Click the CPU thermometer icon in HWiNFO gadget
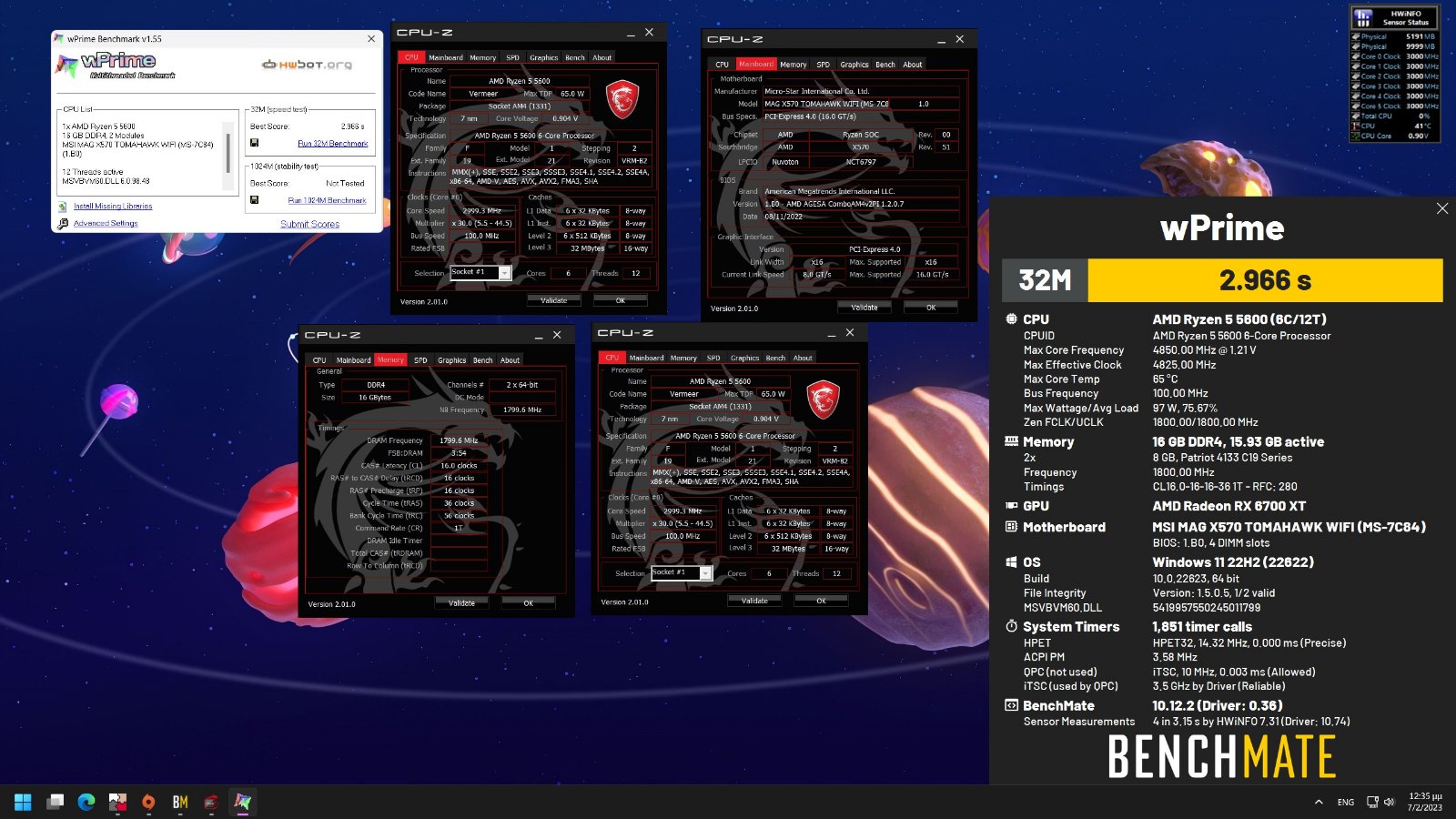Screen dimensions: 1456x819 coord(1356,126)
